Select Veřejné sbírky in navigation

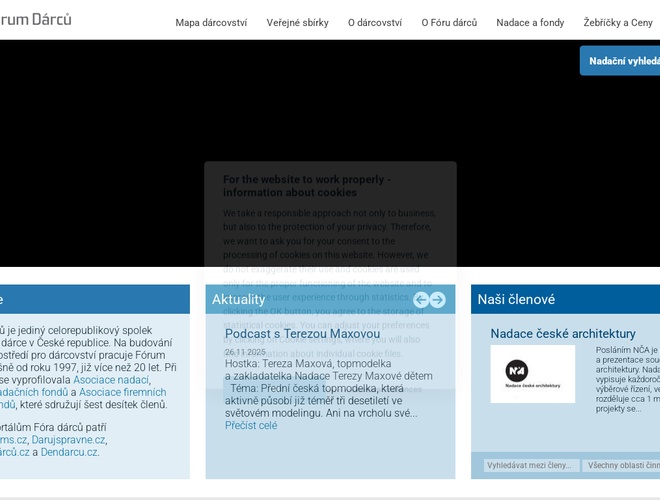[298, 22]
